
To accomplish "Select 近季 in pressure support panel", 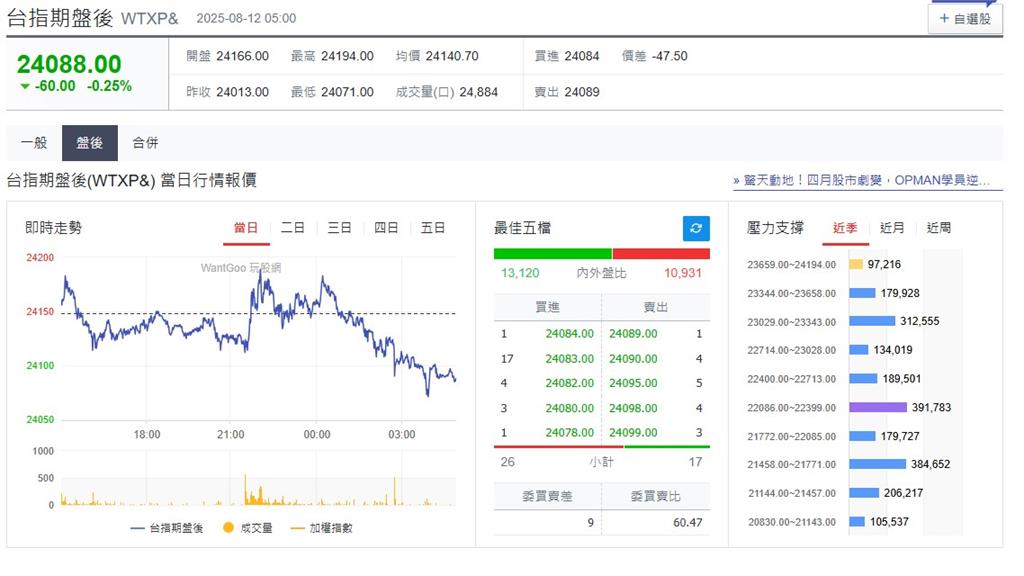I will click(x=845, y=228).
